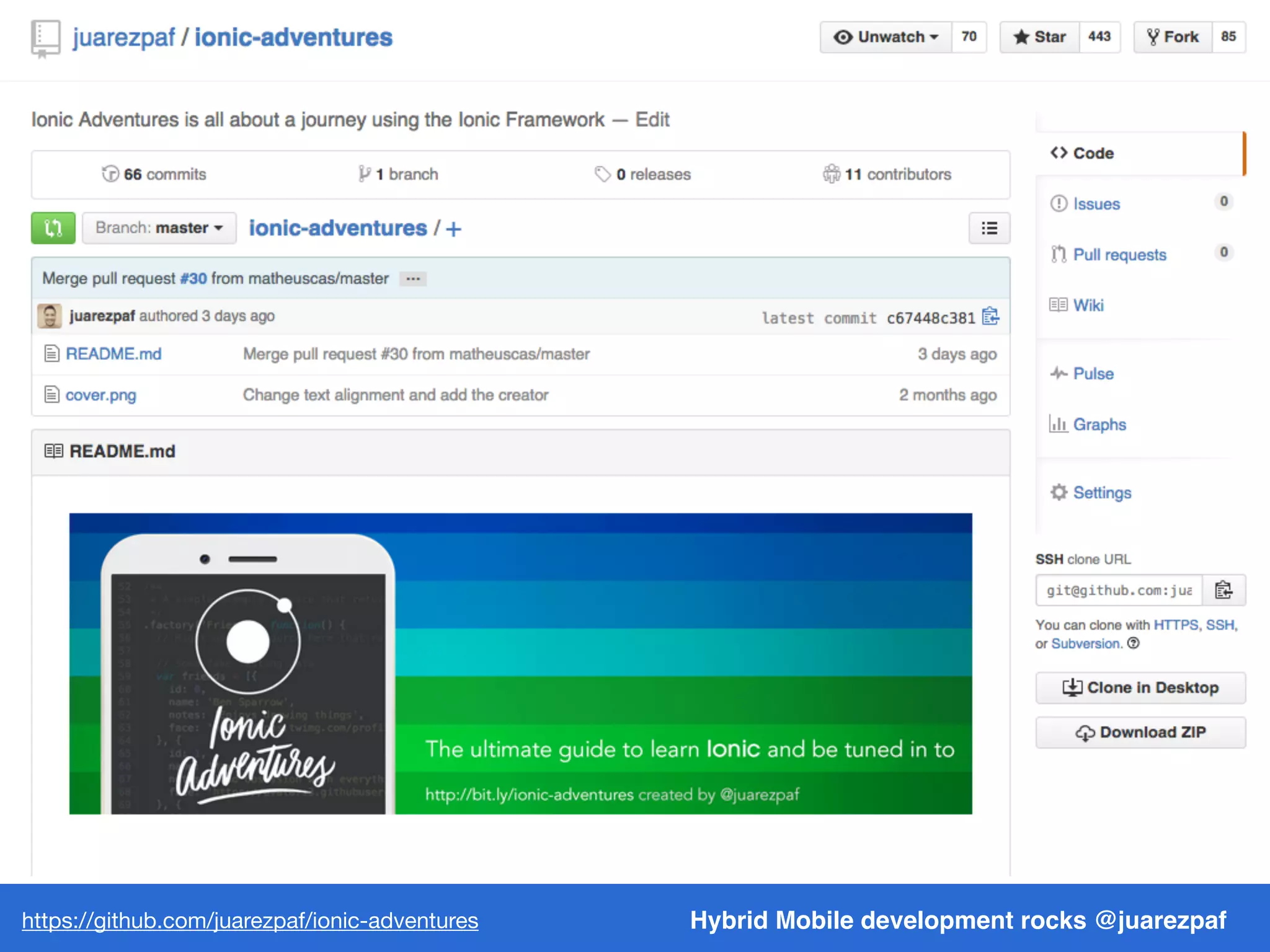View the 0 releases page
This screenshot has width=1270, height=952.
(x=642, y=174)
